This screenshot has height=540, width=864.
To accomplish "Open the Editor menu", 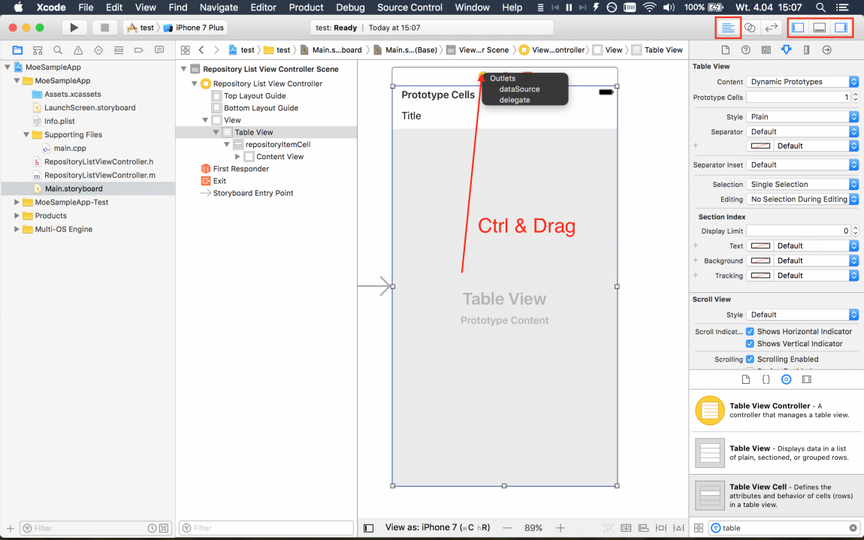I will [x=263, y=8].
